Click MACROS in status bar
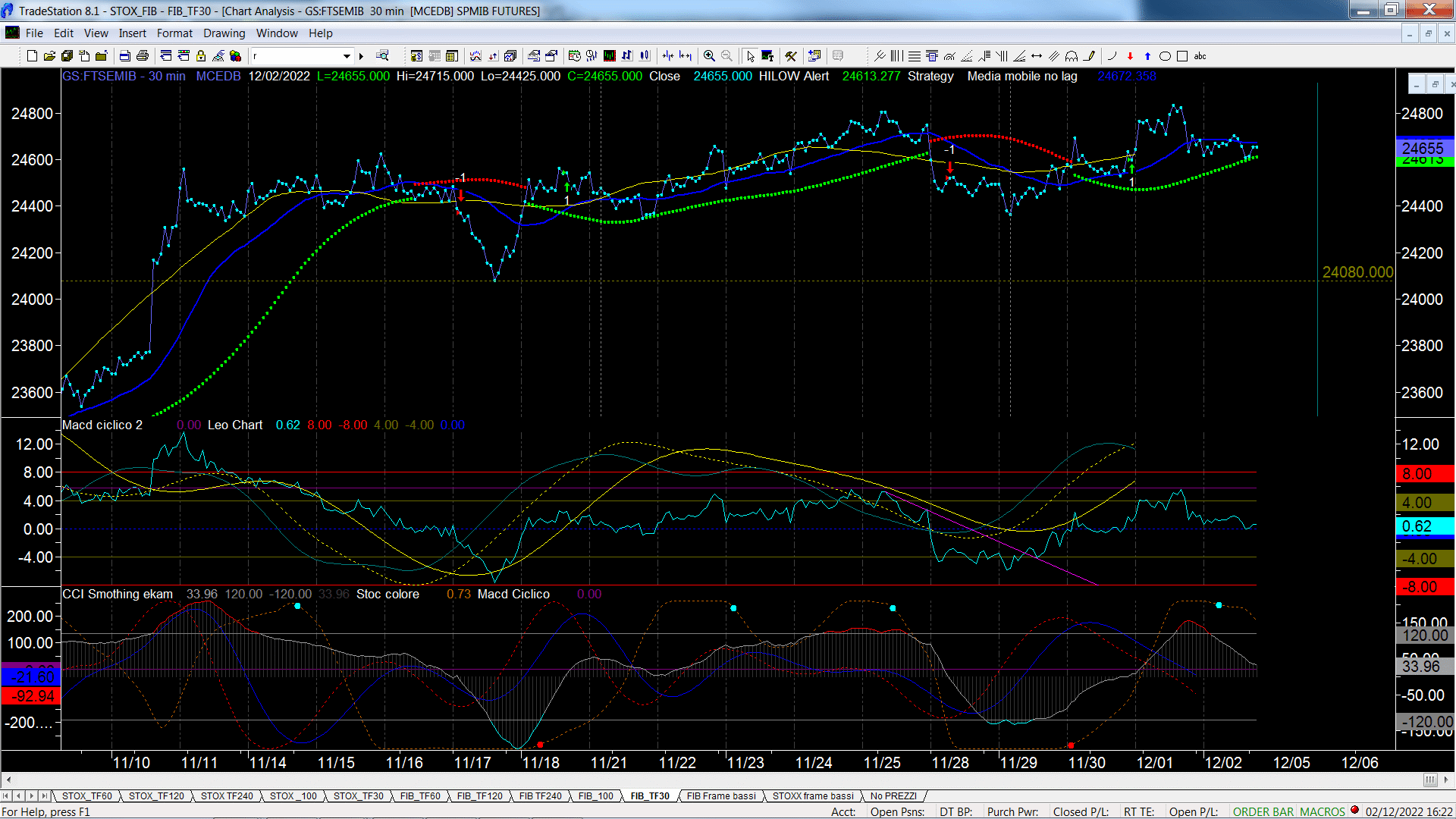1456x819 pixels. tap(1323, 812)
